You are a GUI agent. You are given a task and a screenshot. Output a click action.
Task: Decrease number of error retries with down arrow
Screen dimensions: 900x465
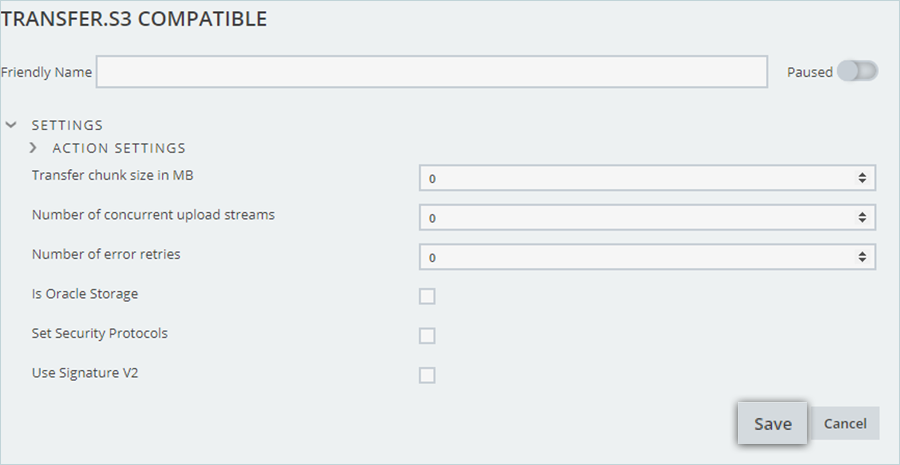tap(862, 260)
